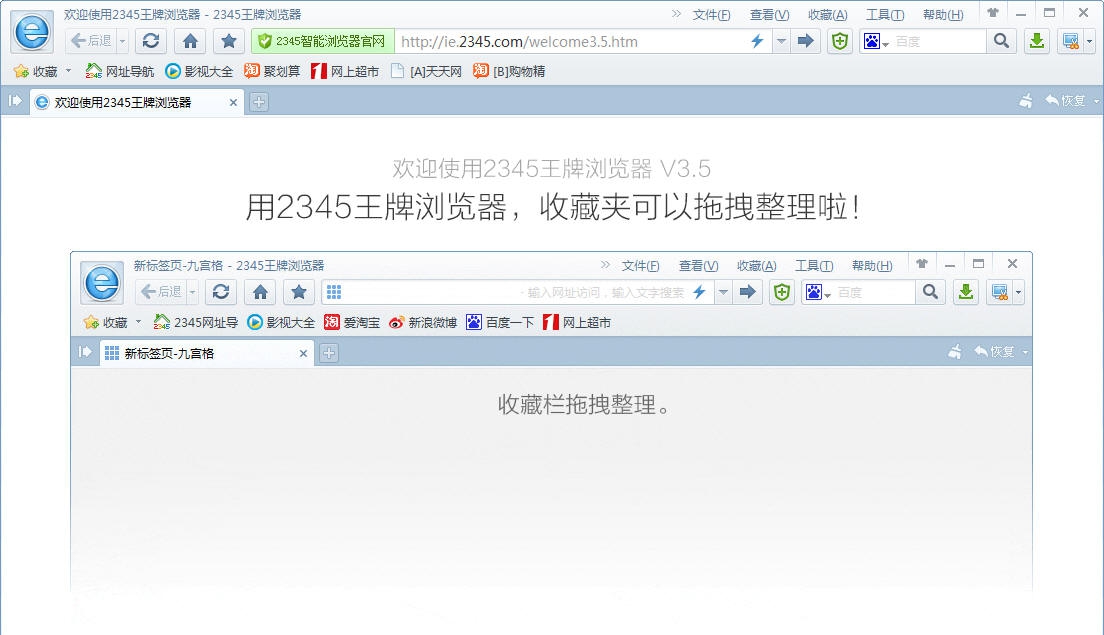
Task: Open the download manager icon
Action: [1037, 42]
